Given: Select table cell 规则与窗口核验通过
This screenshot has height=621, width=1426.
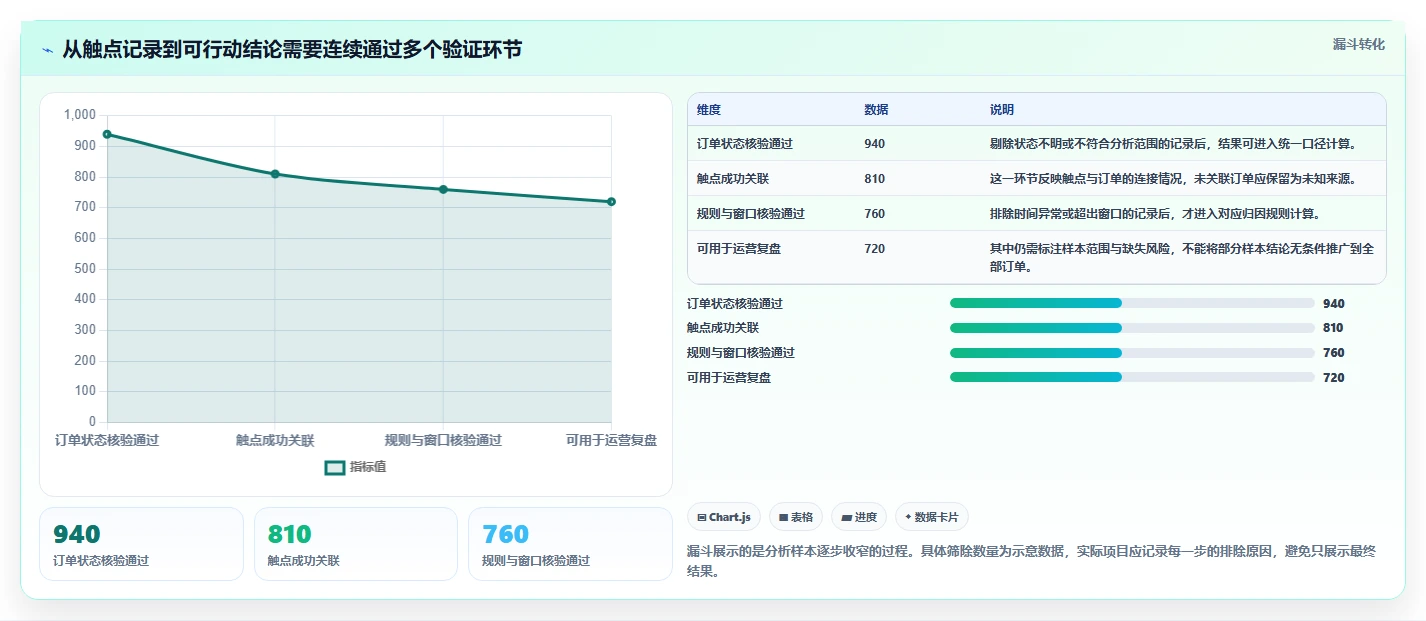Looking at the screenshot, I should 751,214.
